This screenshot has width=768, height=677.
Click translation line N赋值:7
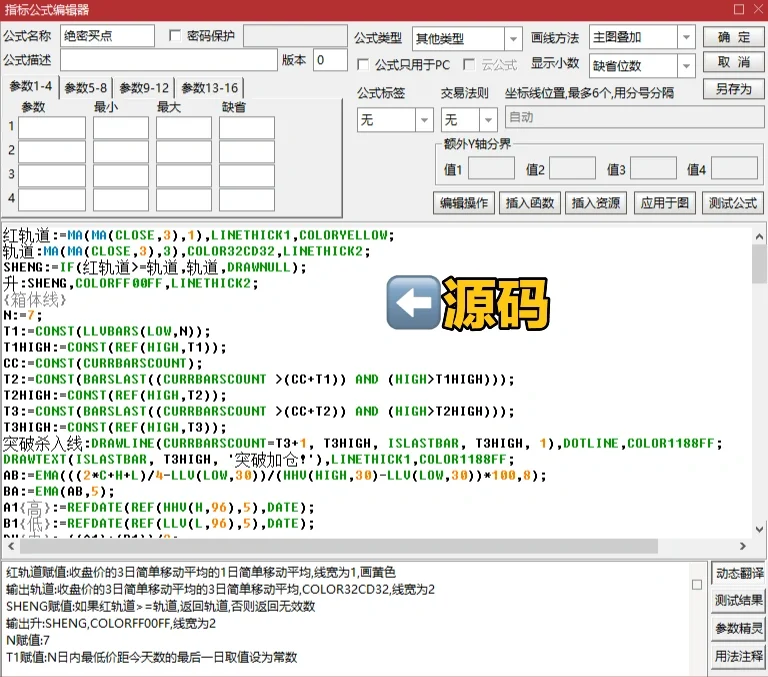pos(28,640)
